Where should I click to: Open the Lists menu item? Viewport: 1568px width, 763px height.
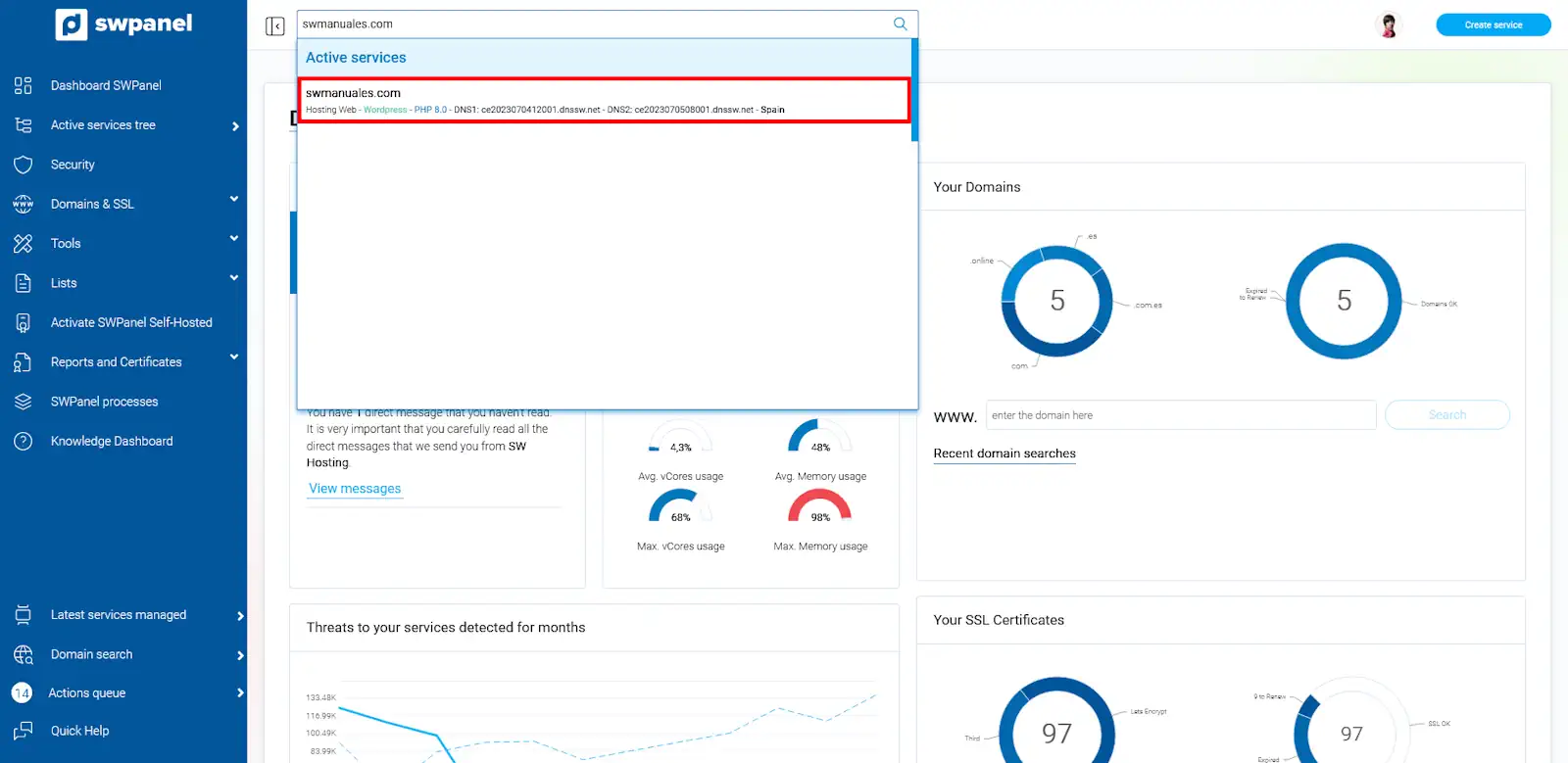point(64,283)
